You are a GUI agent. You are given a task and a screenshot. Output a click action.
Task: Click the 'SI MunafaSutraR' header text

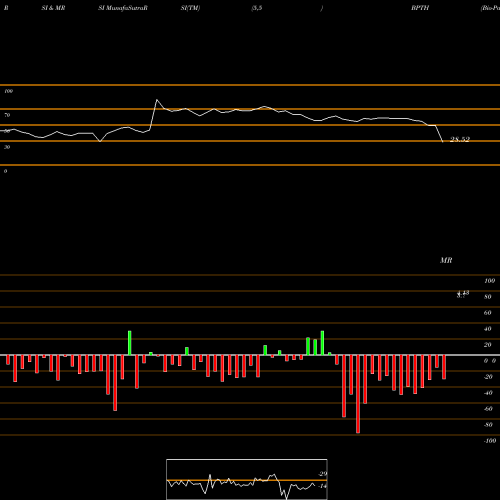tap(123, 8)
